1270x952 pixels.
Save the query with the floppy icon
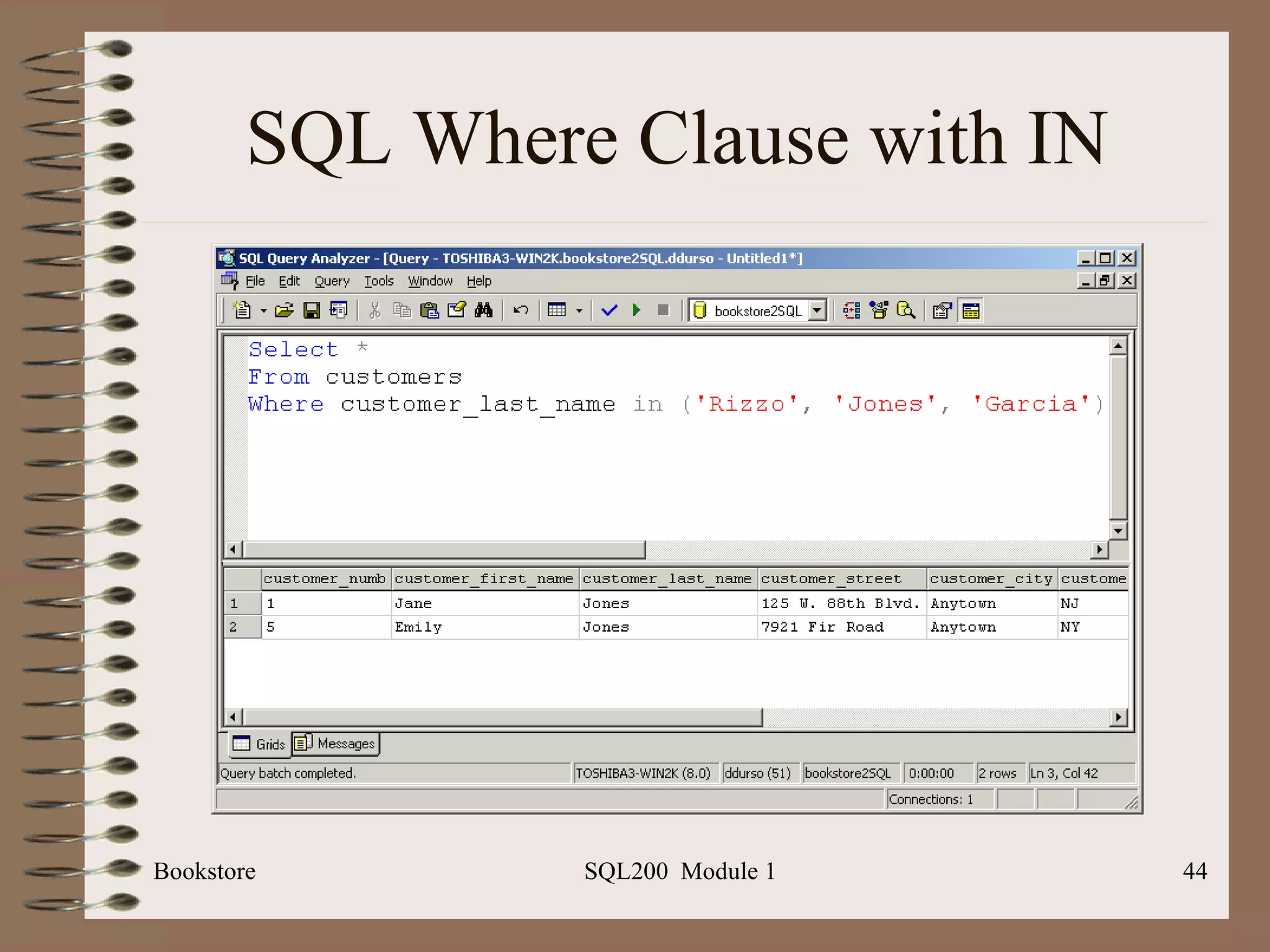click(311, 310)
